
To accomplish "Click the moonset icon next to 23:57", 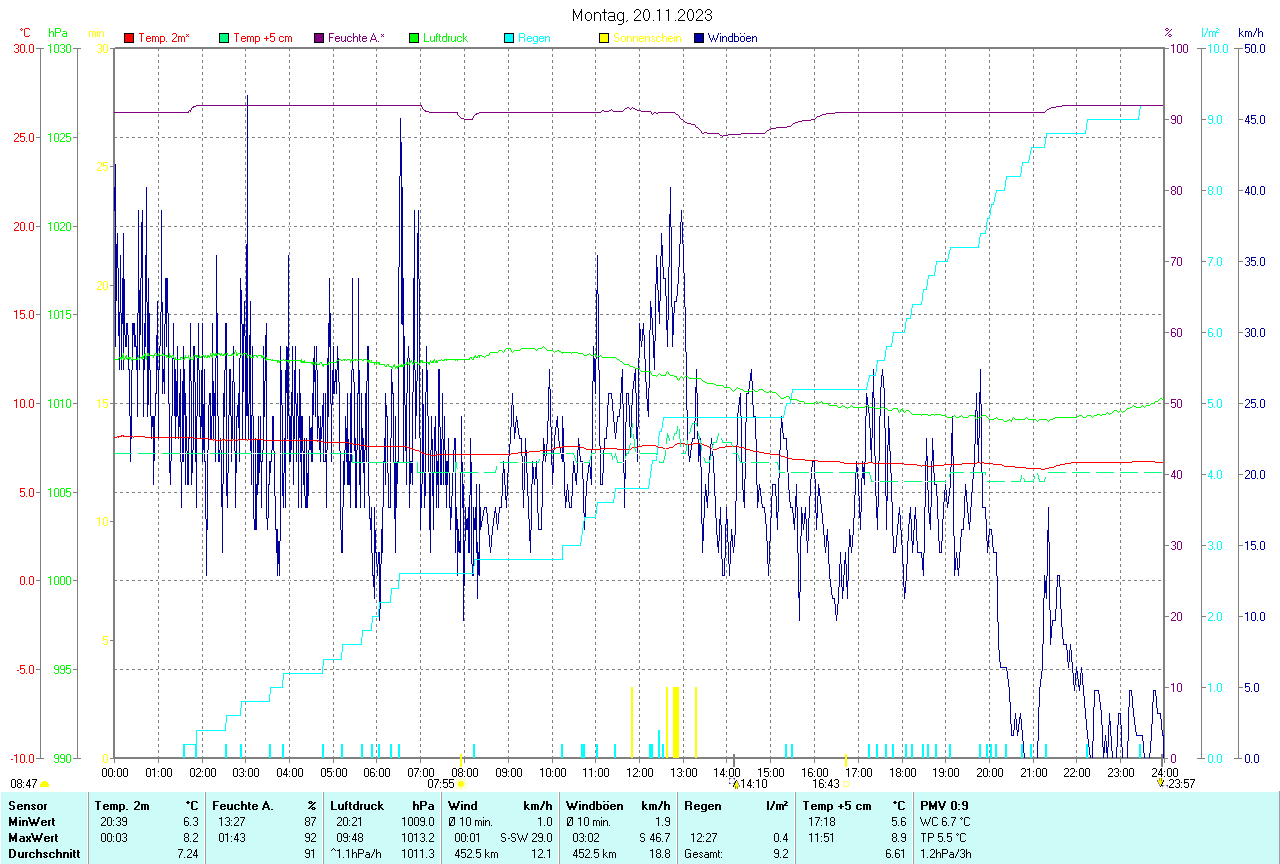I will click(x=1160, y=784).
